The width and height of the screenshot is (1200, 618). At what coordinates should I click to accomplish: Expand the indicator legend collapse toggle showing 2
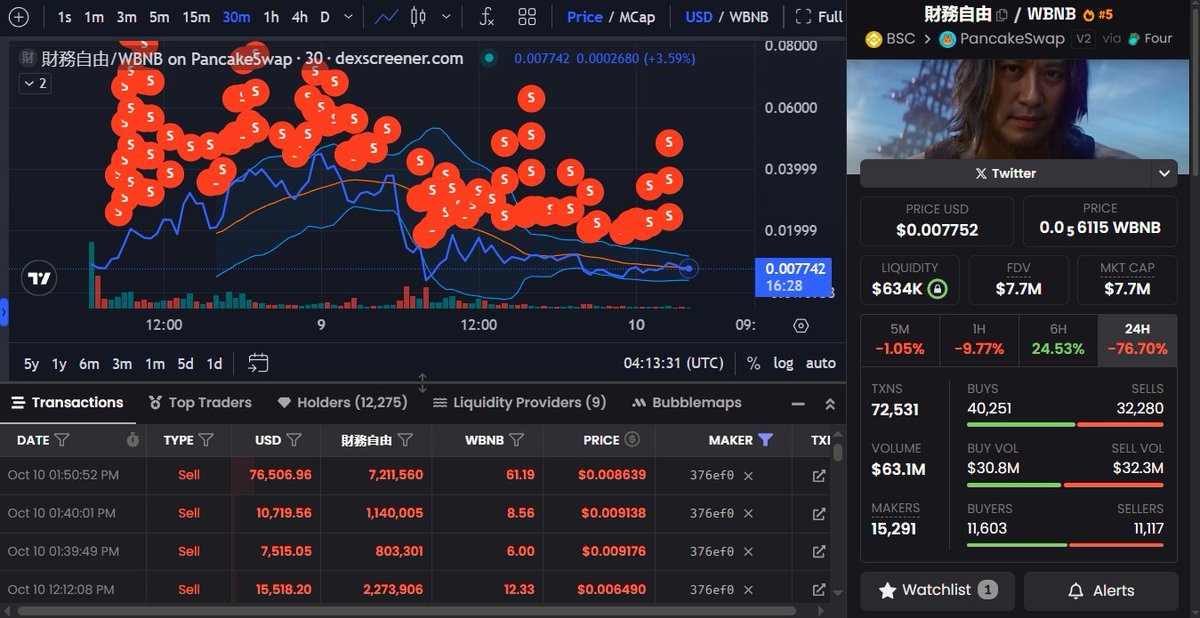tap(34, 84)
